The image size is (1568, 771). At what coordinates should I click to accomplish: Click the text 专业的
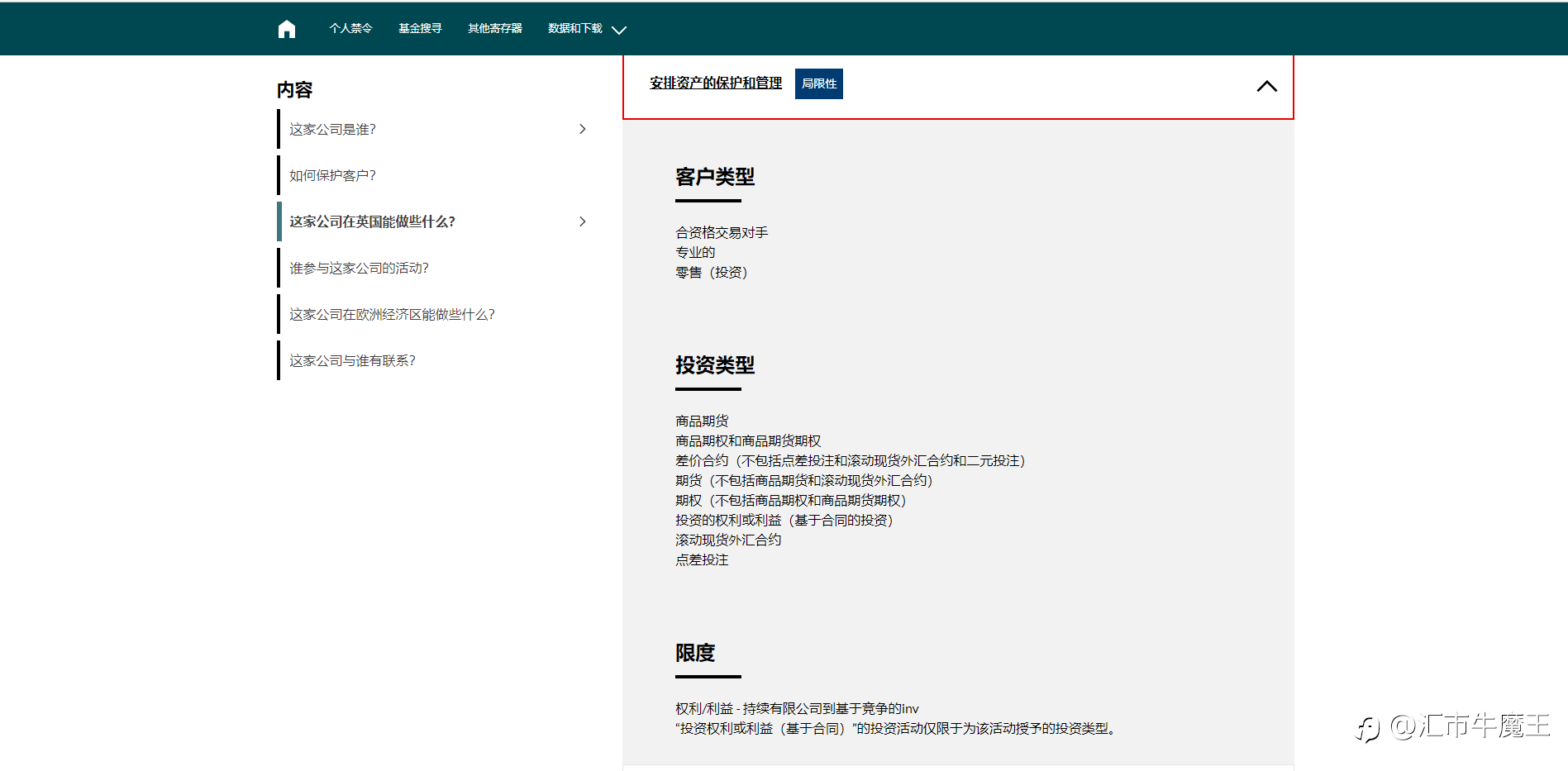point(695,252)
